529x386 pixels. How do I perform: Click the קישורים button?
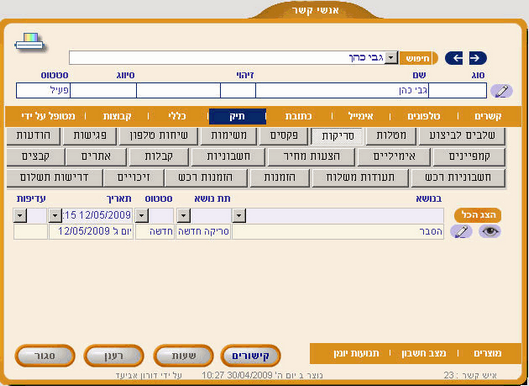[x=251, y=356]
